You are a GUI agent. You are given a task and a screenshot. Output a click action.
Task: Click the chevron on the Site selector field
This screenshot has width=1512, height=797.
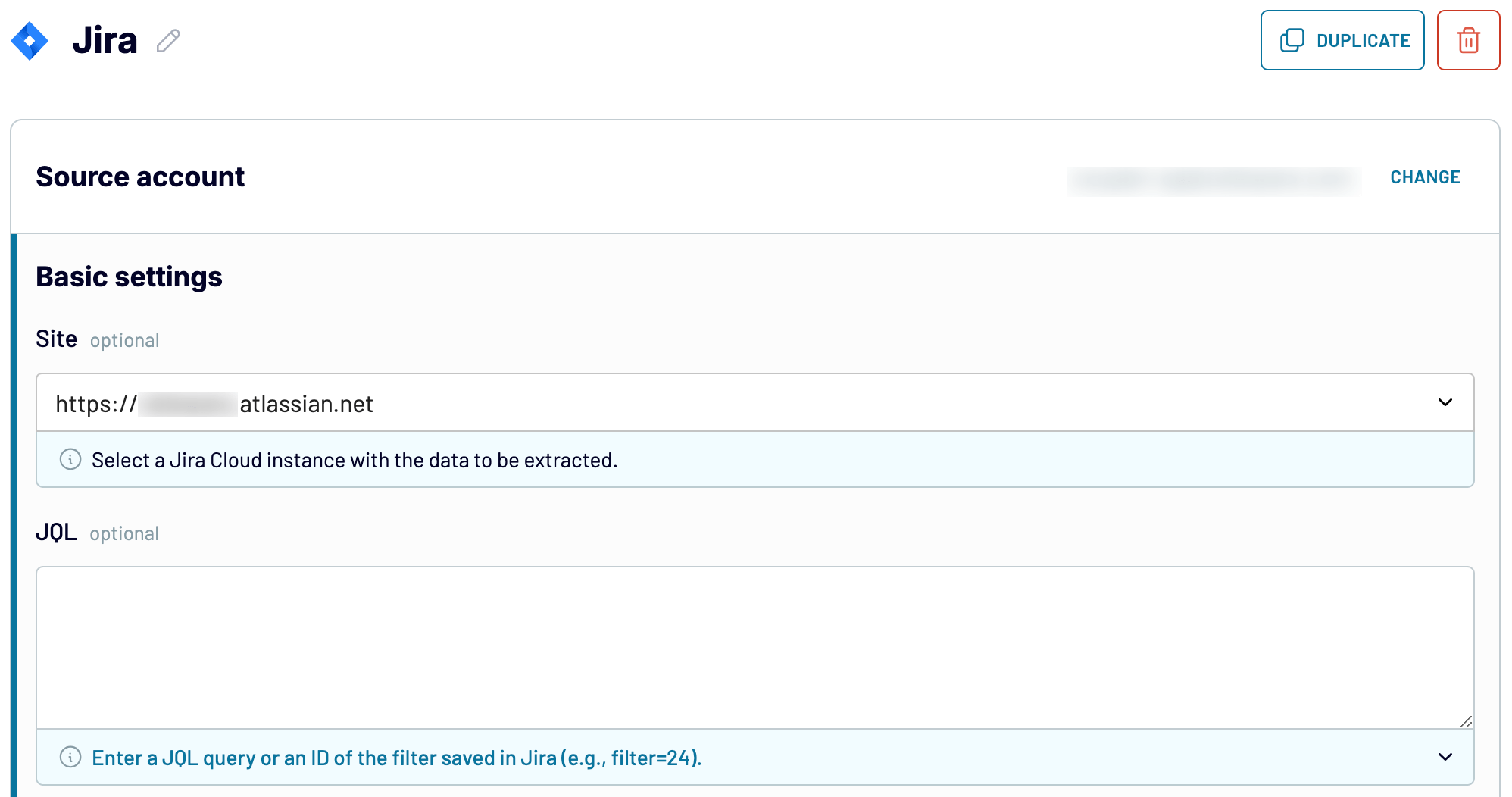click(x=1445, y=402)
